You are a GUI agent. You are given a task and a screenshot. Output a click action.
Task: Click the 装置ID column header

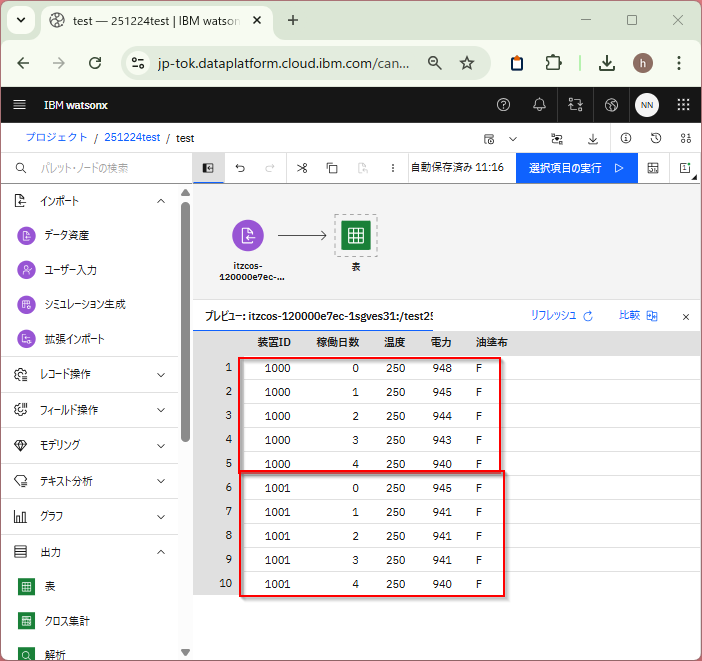[x=274, y=343]
